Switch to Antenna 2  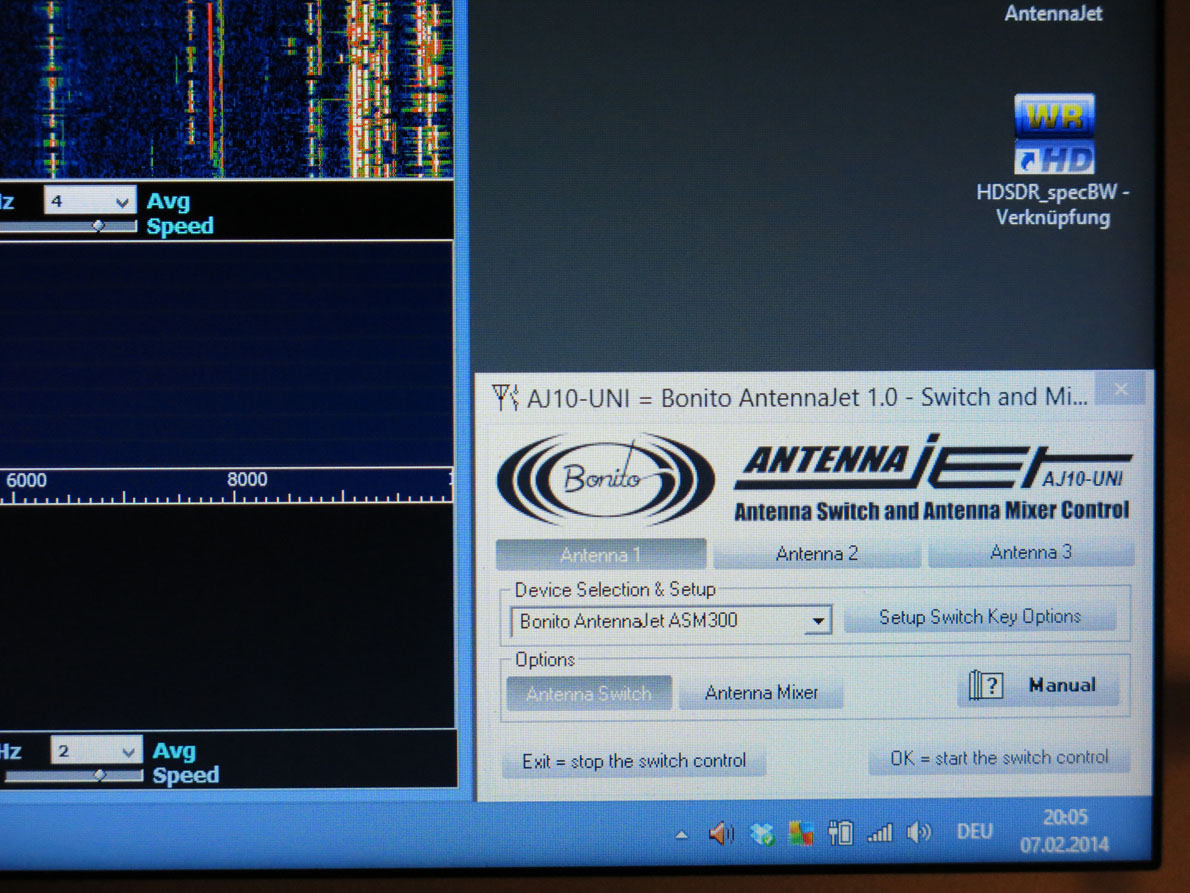coord(817,554)
